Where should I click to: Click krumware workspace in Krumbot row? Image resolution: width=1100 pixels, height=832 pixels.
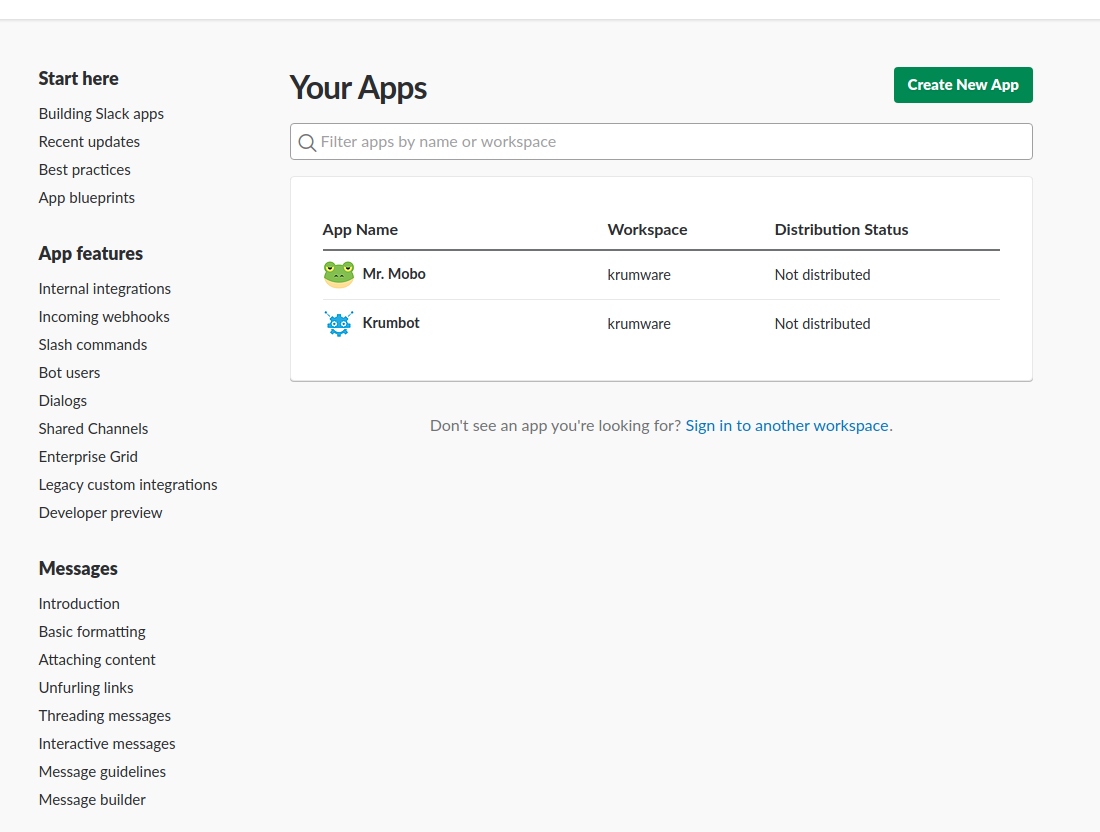click(x=638, y=324)
